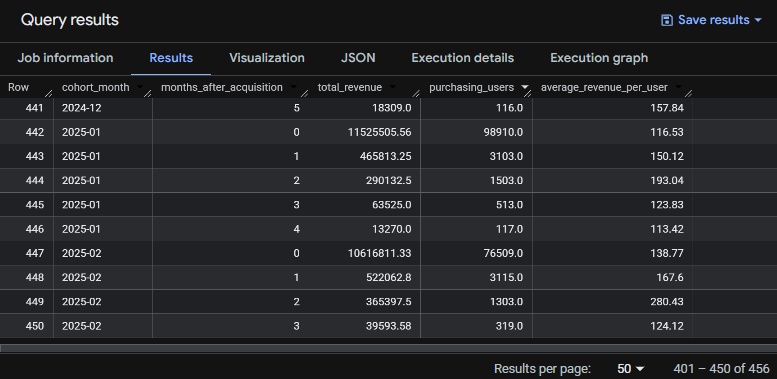Select the 2024-12 cohort cell in row 441
Image resolution: width=777 pixels, height=379 pixels.
pos(82,108)
